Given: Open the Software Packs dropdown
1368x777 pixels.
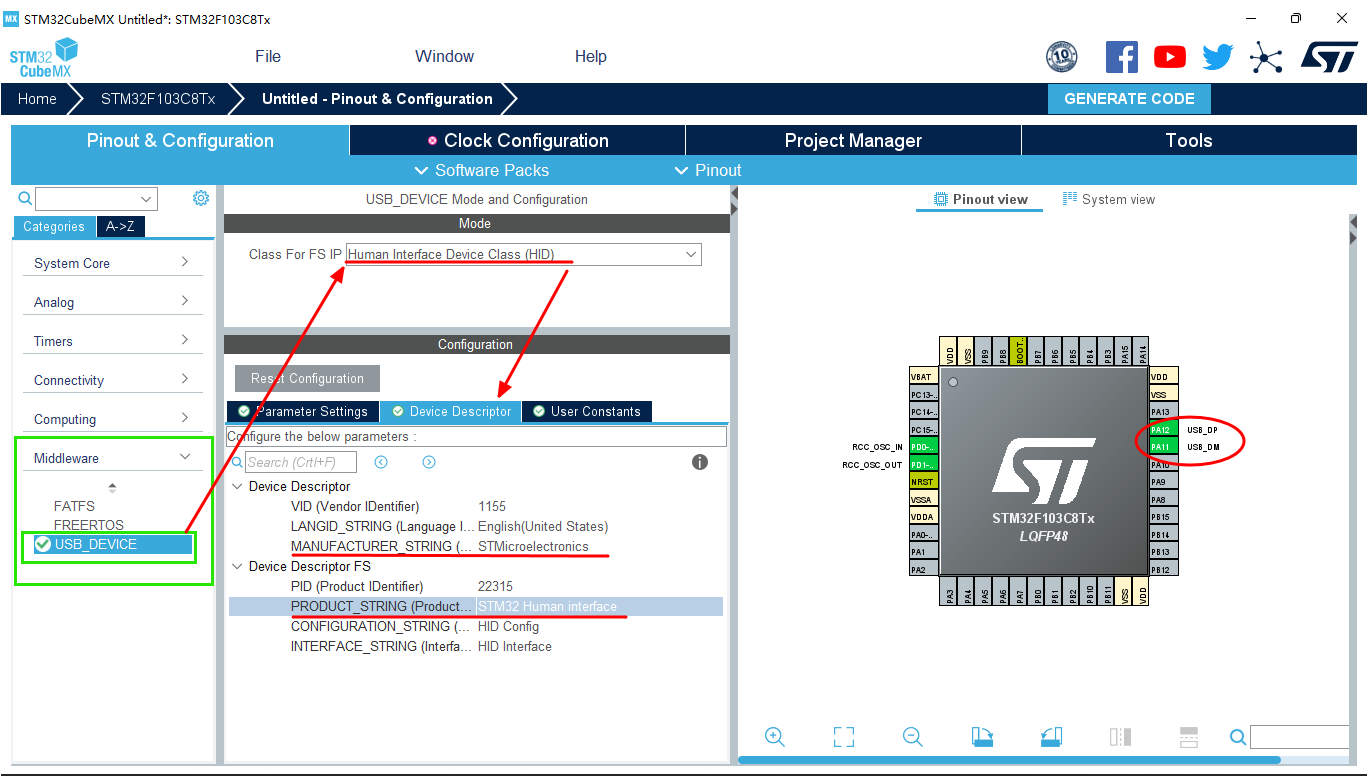Looking at the screenshot, I should [481, 170].
